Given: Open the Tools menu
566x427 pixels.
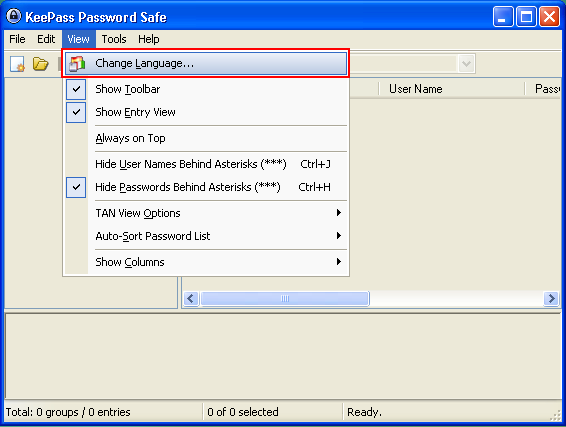Looking at the screenshot, I should [x=114, y=39].
